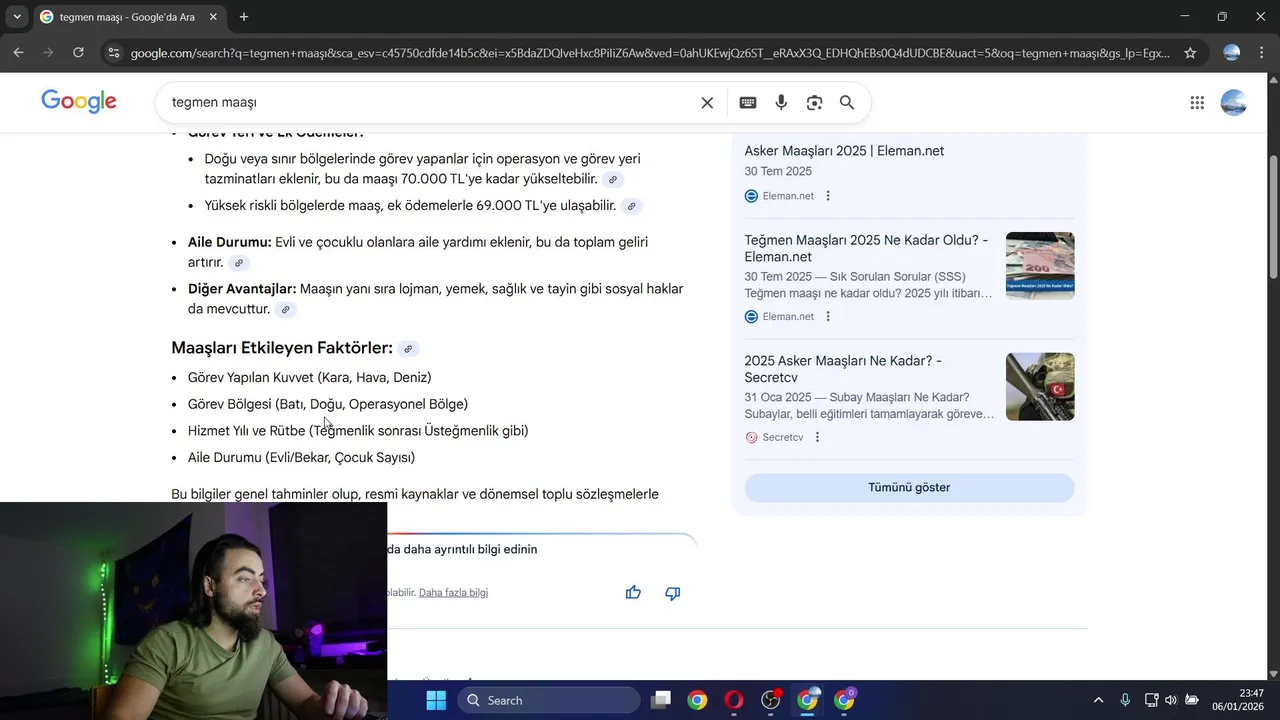Click Secretcv source name label
The height and width of the screenshot is (720, 1280).
tap(783, 437)
